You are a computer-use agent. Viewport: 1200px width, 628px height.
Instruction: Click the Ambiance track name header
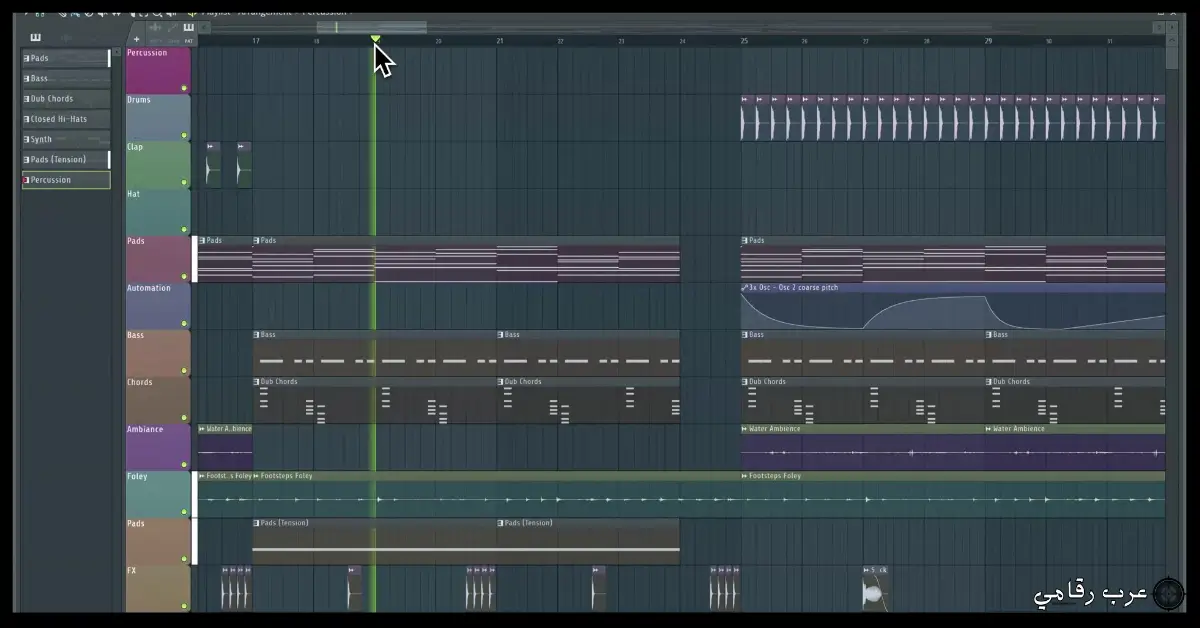pos(147,428)
